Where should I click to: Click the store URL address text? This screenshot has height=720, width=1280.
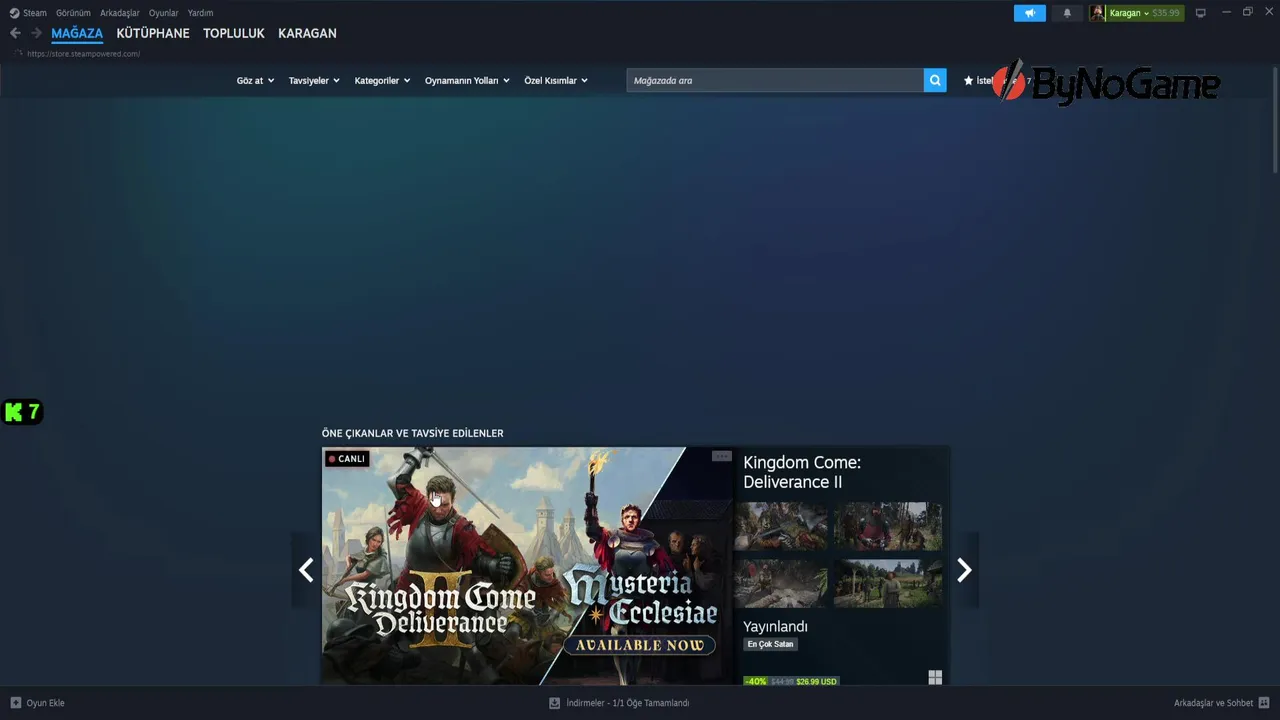(83, 54)
